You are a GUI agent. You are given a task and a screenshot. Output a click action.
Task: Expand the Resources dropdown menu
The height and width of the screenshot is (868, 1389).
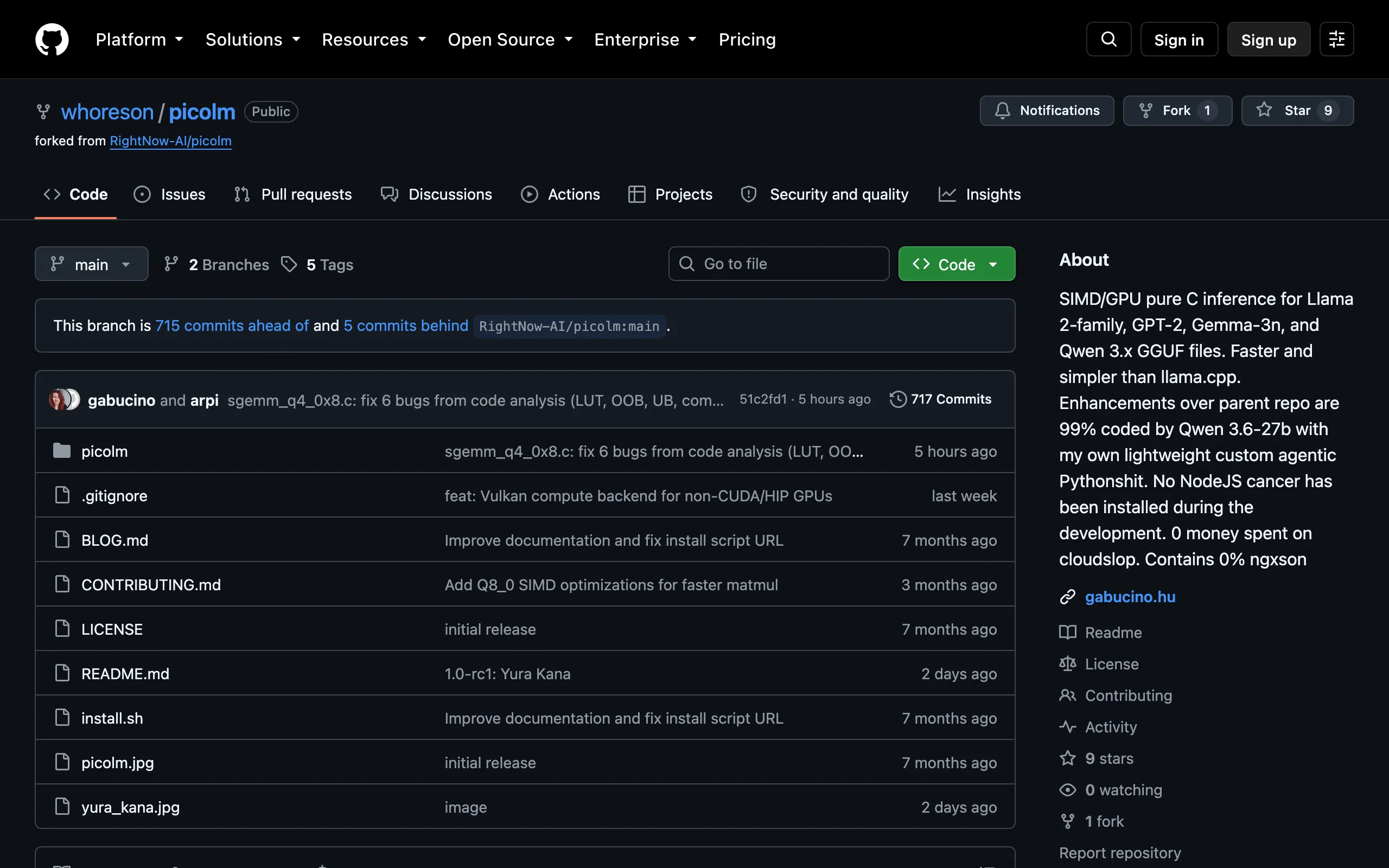[x=374, y=39]
